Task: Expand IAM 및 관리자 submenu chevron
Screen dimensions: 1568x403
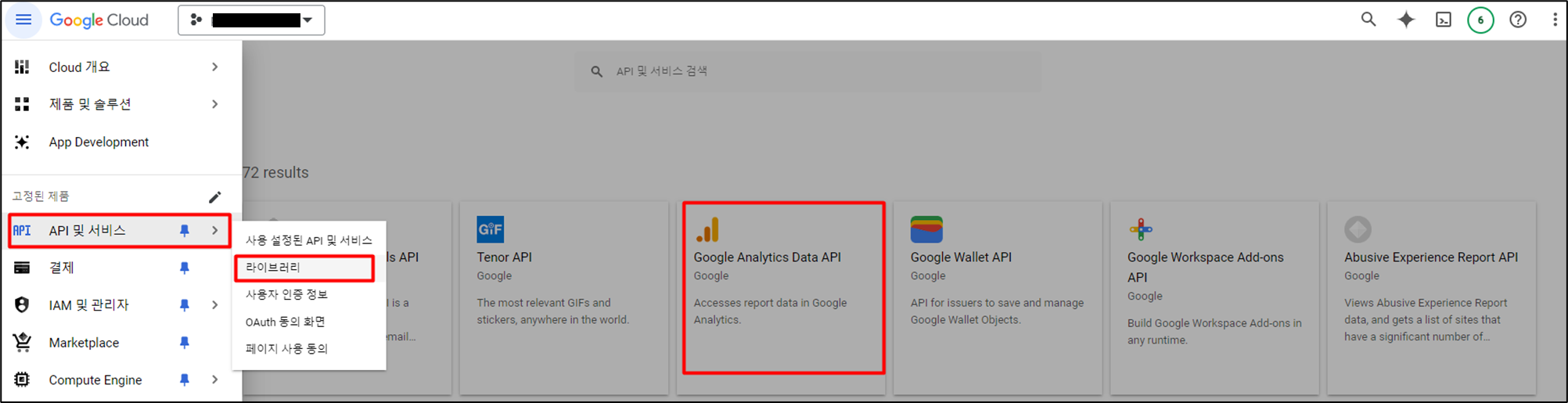Action: click(214, 305)
